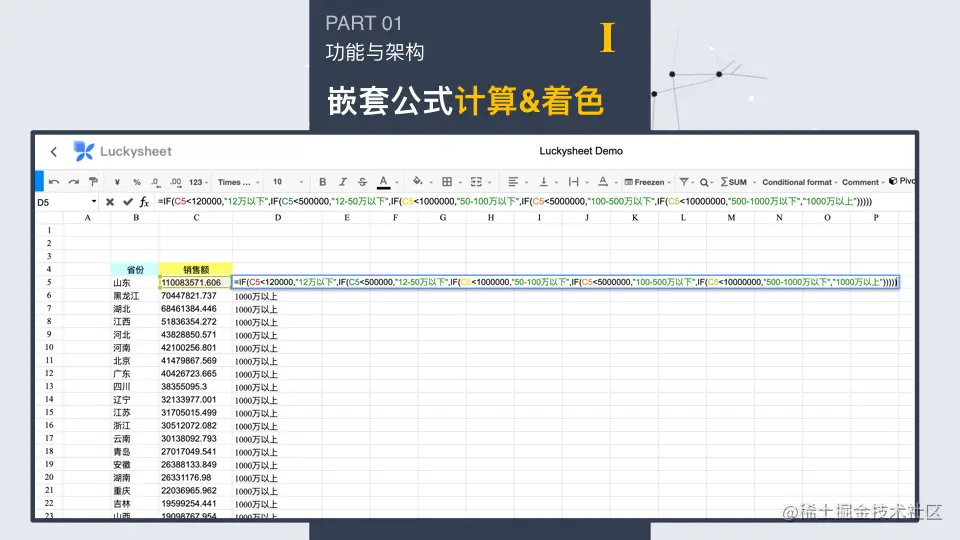Select cell with value 27017049.541

(x=196, y=452)
